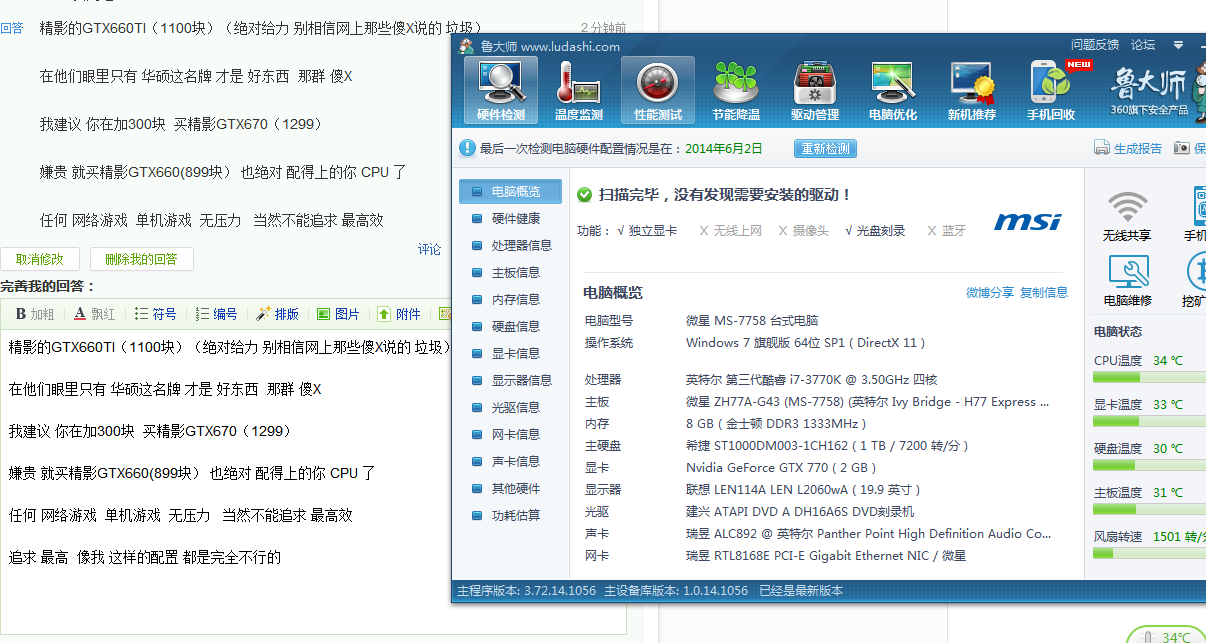Click the 排版 layout editor button
This screenshot has height=643, width=1206.
click(278, 314)
